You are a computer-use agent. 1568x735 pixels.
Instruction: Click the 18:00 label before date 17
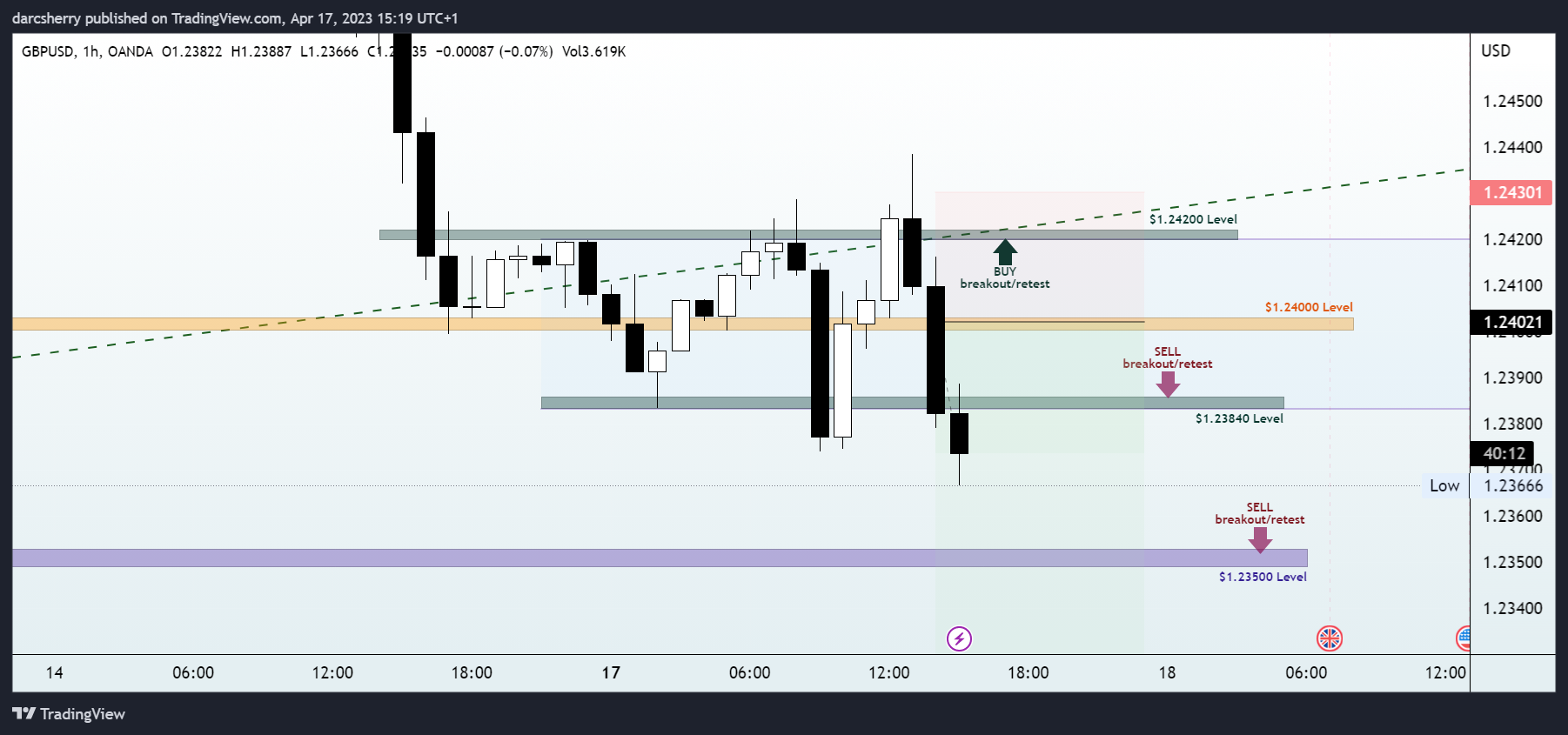pos(472,672)
